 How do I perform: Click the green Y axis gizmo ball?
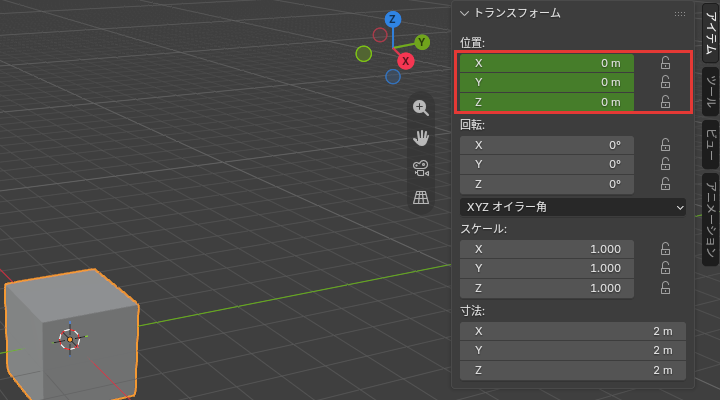[x=422, y=42]
